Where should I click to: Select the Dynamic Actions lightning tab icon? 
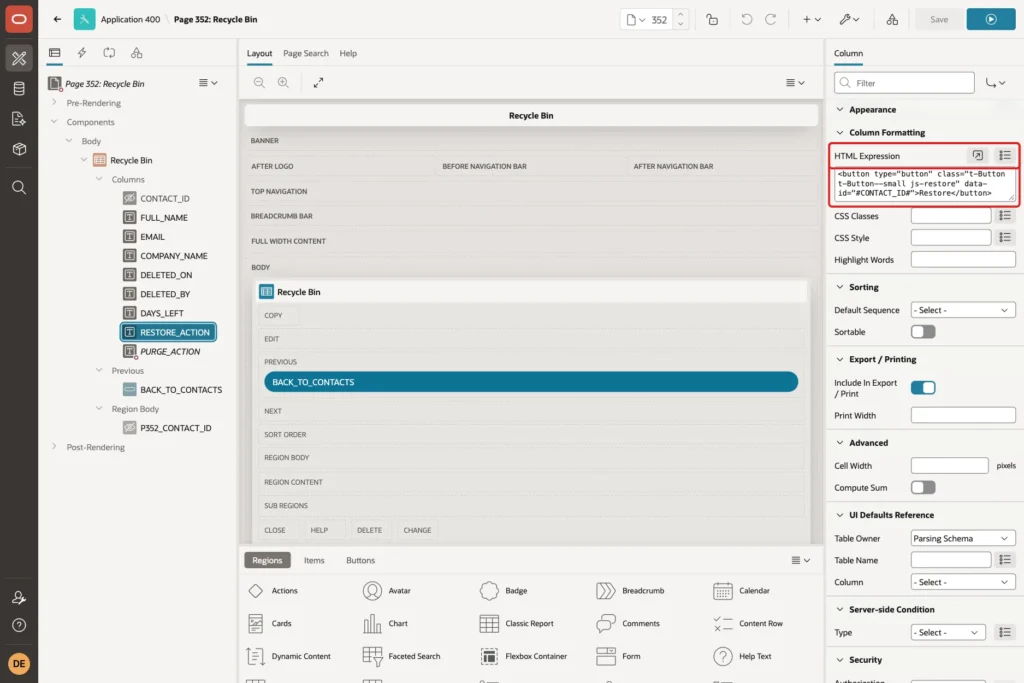pyautogui.click(x=82, y=53)
